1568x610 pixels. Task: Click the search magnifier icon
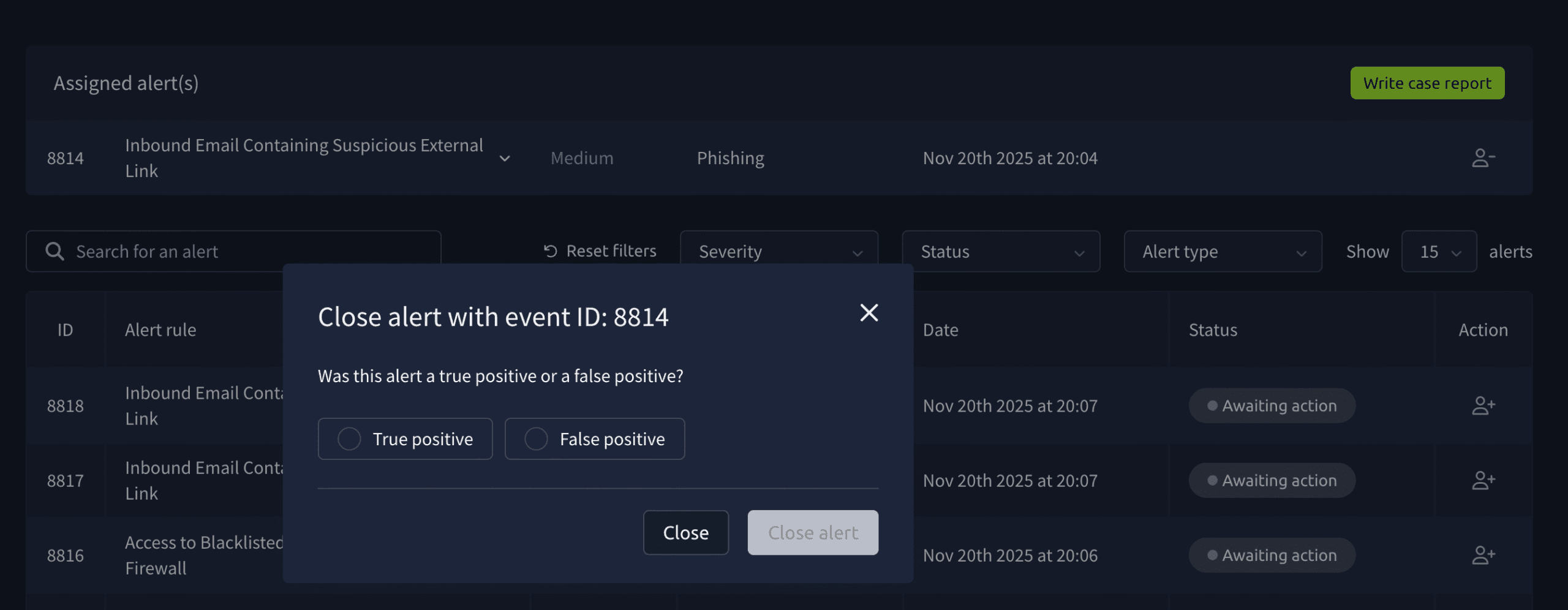(x=55, y=251)
